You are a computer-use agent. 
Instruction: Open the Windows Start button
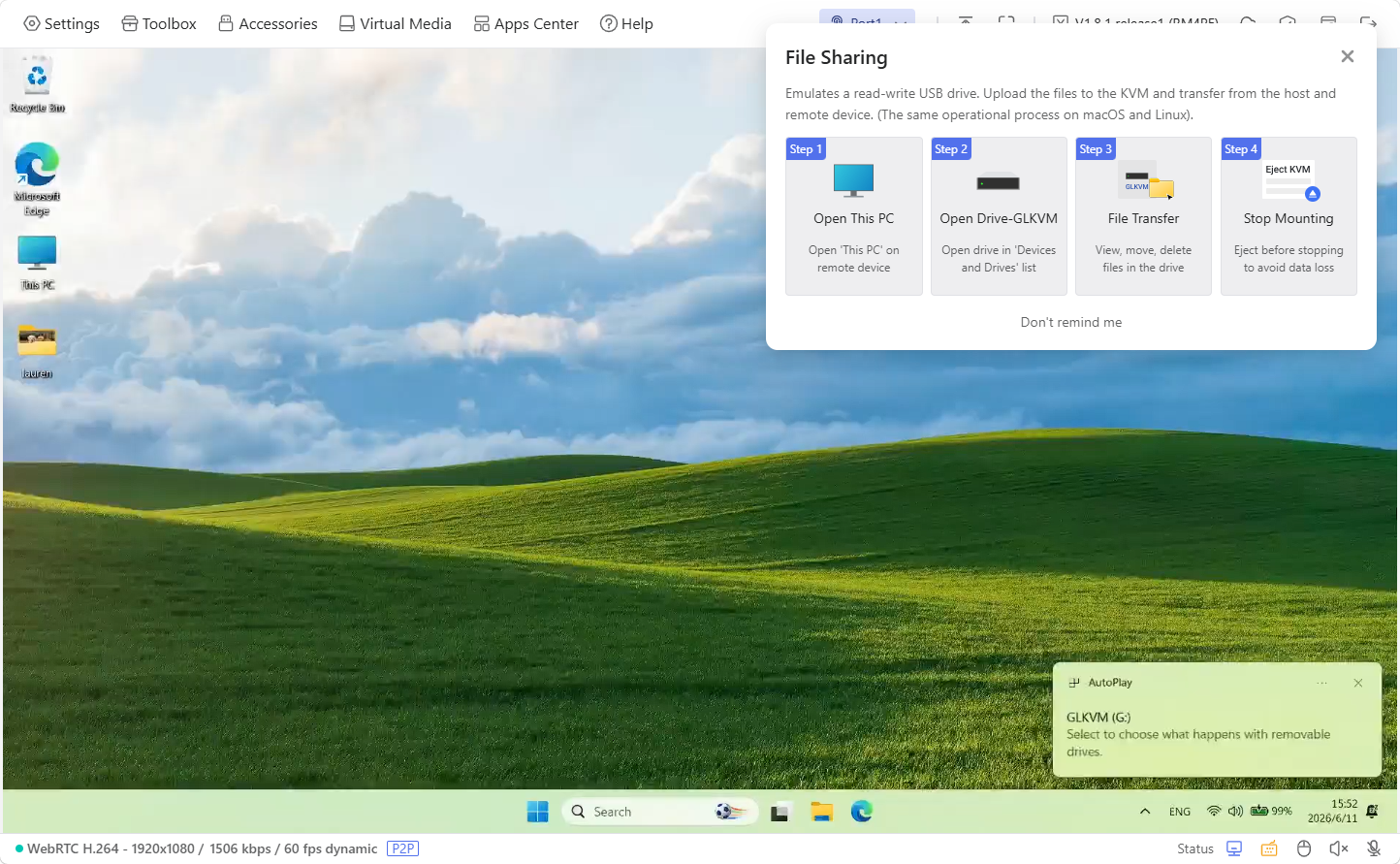[537, 812]
